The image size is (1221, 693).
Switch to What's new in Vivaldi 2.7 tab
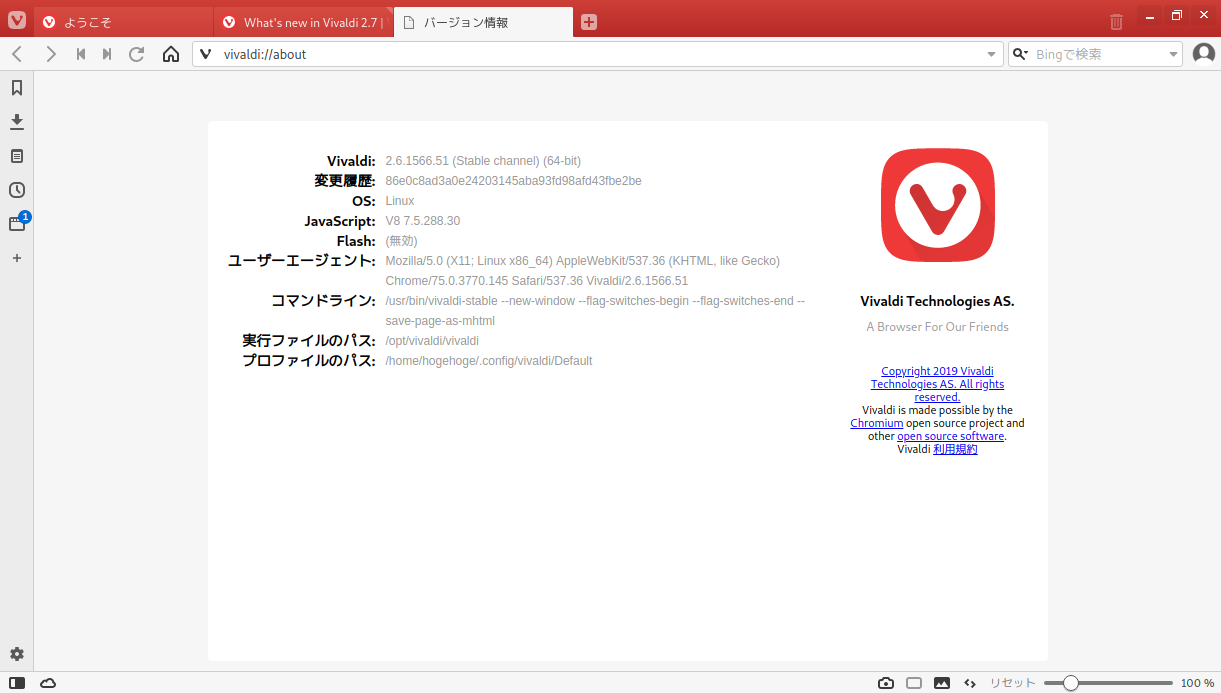304,22
